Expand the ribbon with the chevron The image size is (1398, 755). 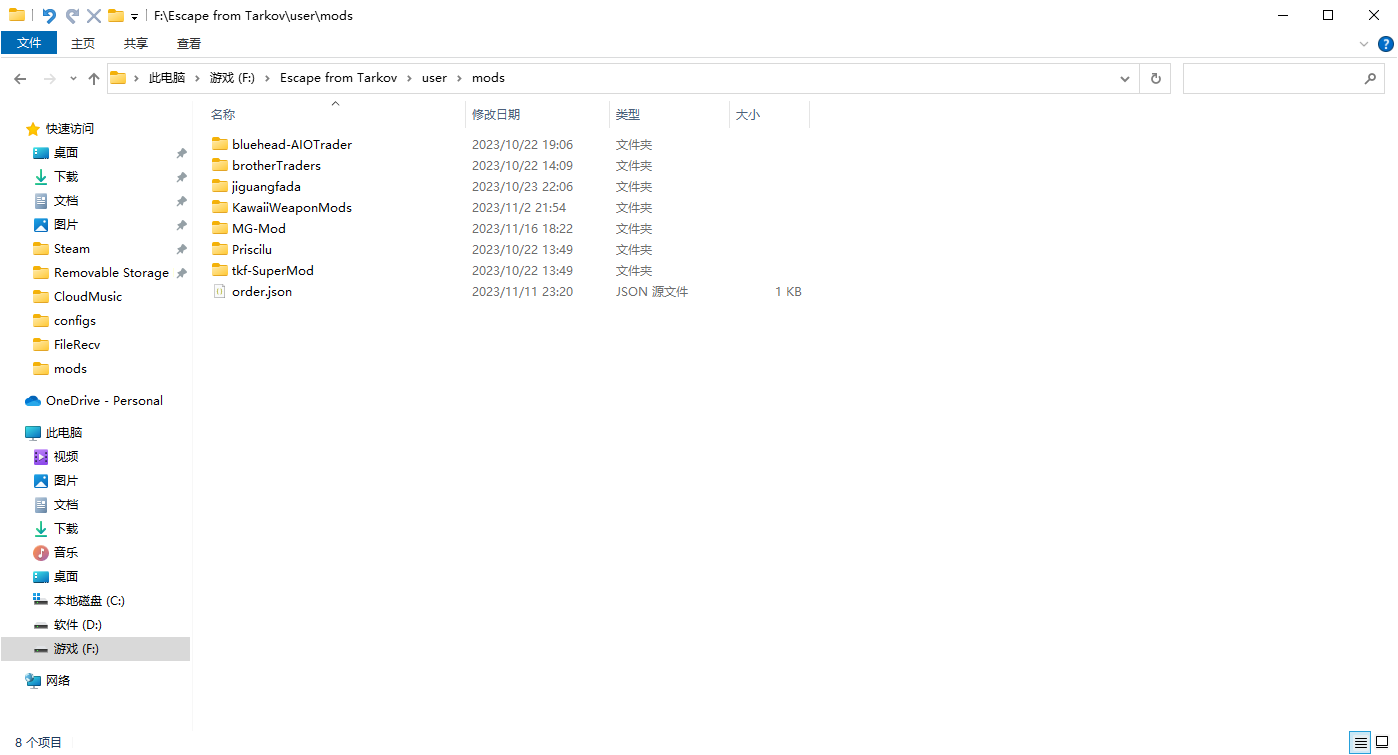click(x=1364, y=44)
